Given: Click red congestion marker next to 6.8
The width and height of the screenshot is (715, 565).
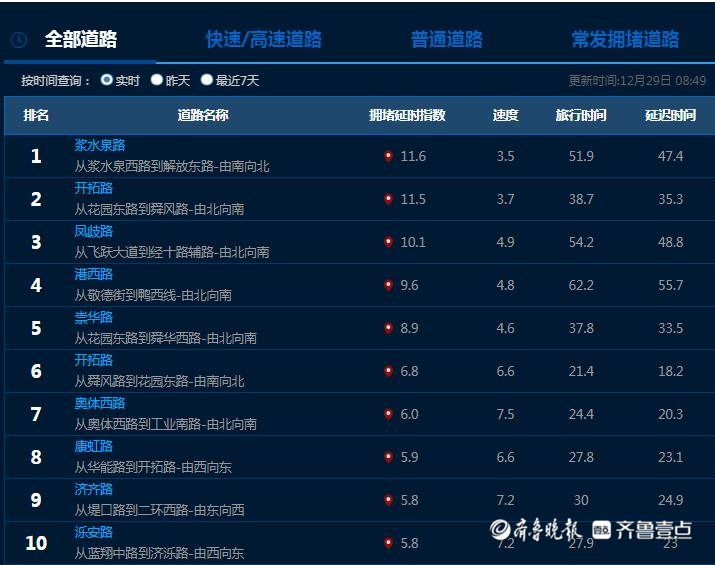Looking at the screenshot, I should pos(388,371).
